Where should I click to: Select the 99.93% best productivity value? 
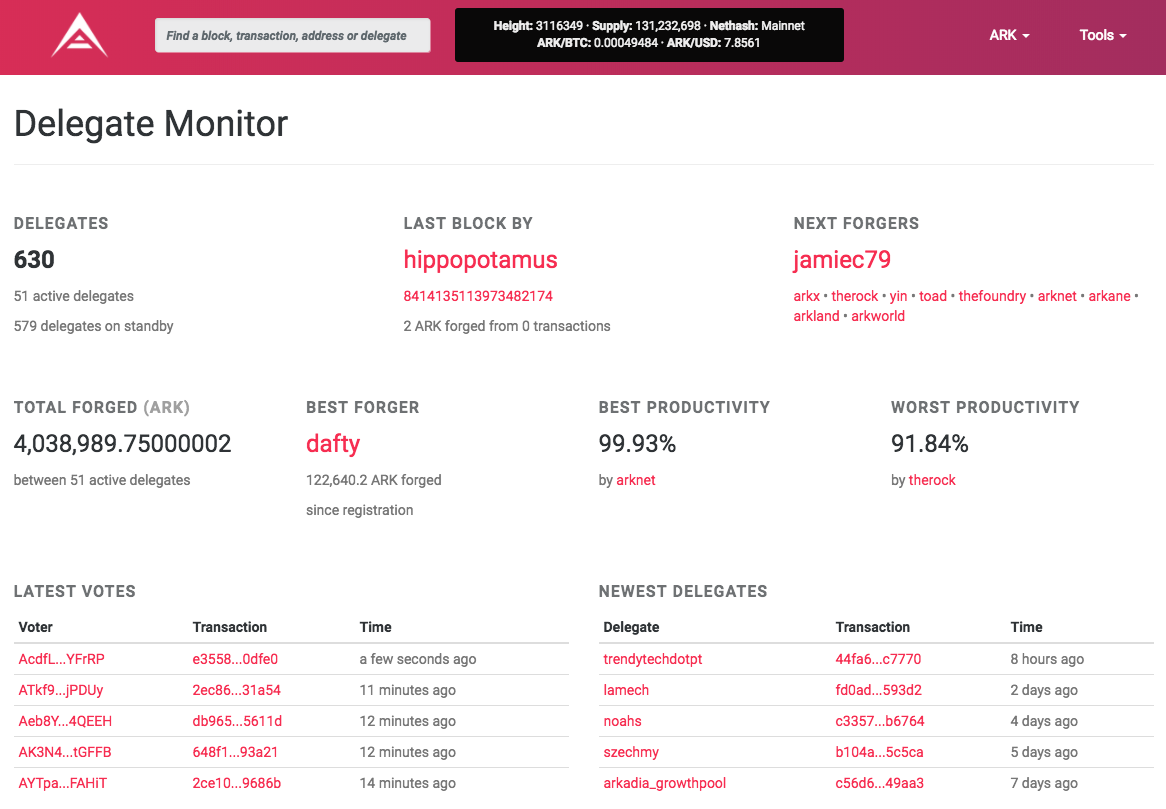637,444
